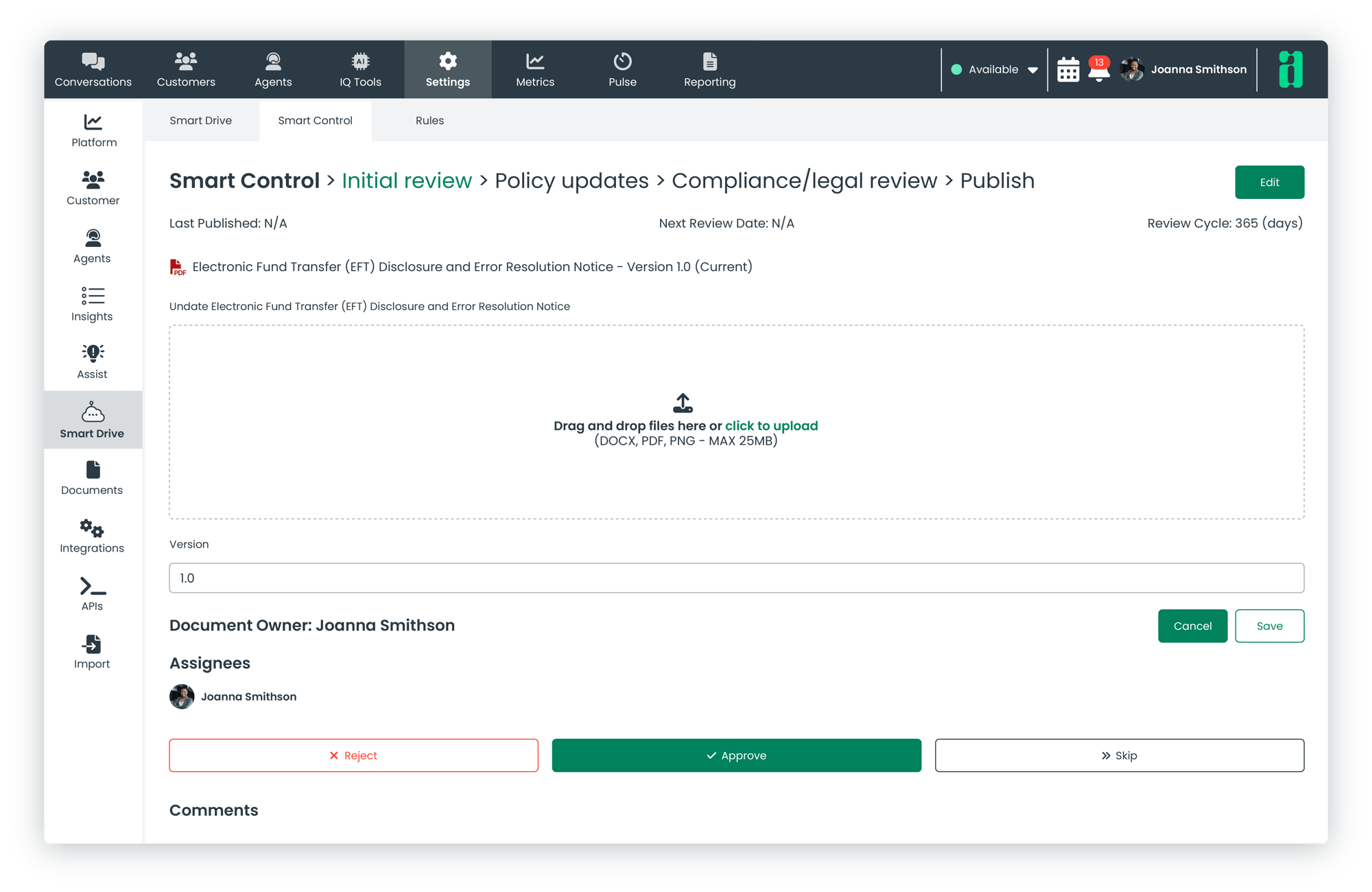The image size is (1372, 892).
Task: Open the Metrics section
Action: [x=535, y=69]
